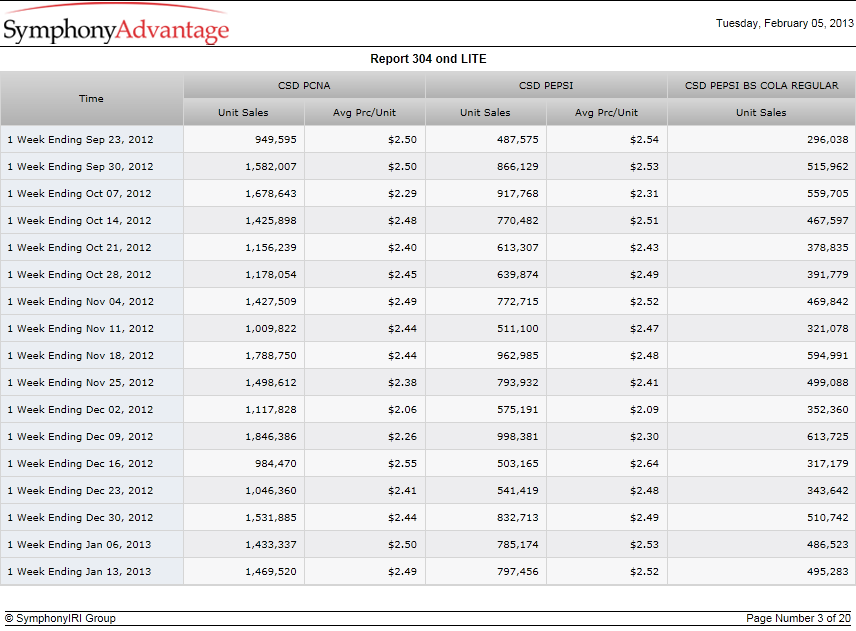
Task: Click Avg Prc/Unit header under CSD PCNA
Action: (x=365, y=112)
